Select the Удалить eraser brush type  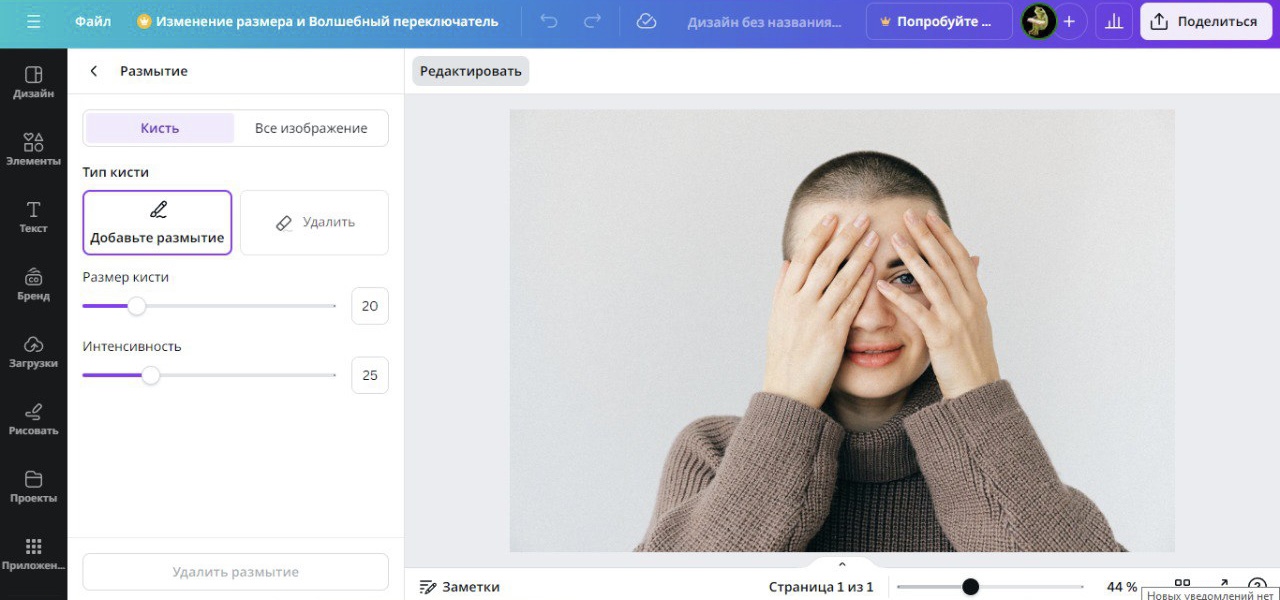pos(314,223)
